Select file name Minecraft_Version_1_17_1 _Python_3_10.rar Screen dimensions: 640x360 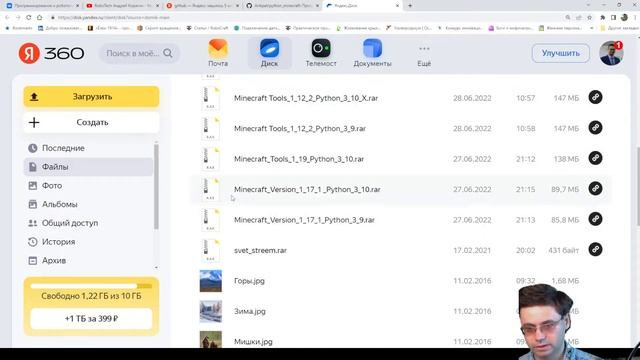click(x=307, y=189)
